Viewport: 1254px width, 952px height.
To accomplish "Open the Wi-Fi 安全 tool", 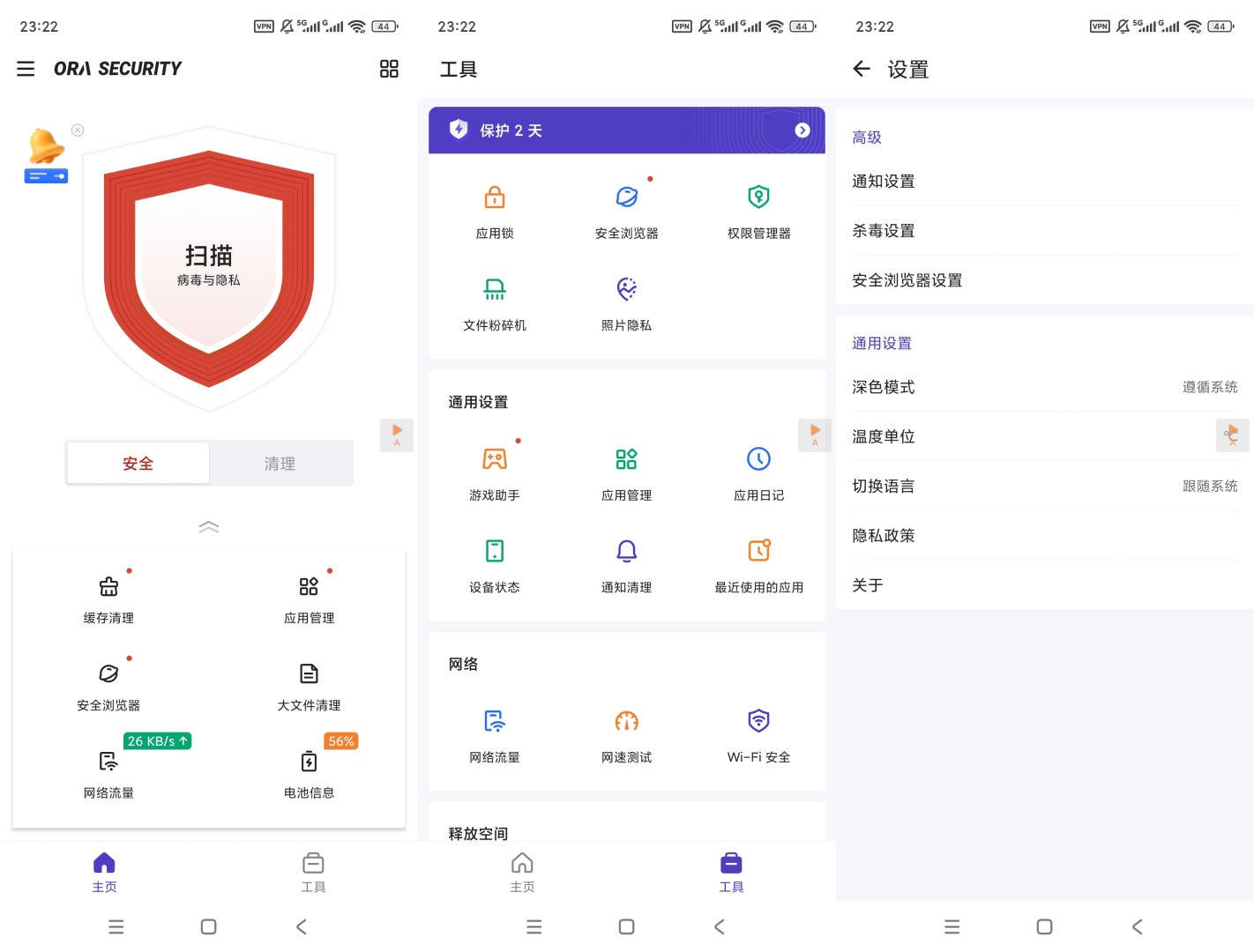I will coord(758,735).
